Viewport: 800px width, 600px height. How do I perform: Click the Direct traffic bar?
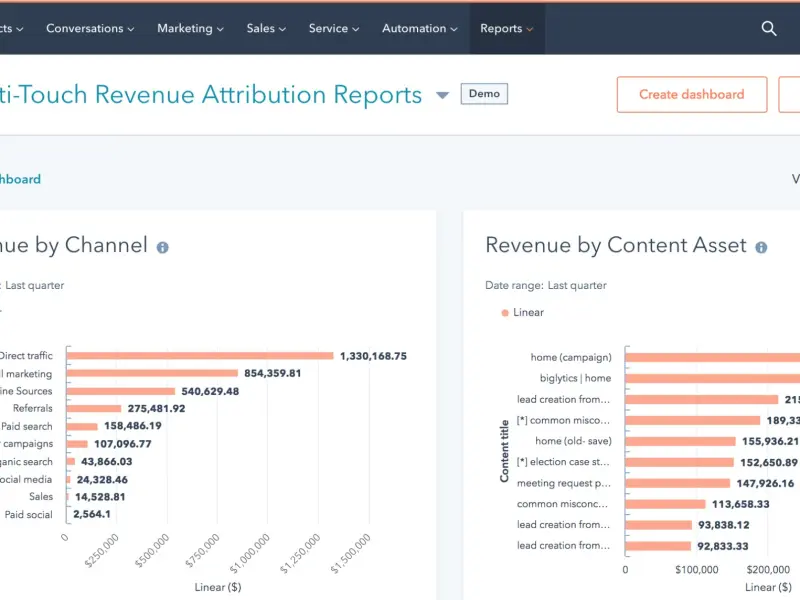200,355
